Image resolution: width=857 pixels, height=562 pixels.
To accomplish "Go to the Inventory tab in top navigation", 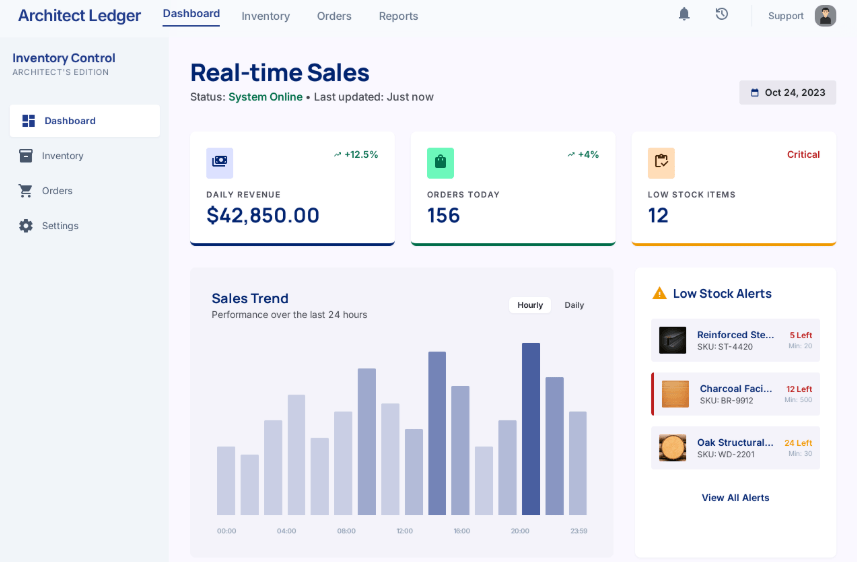I will click(265, 16).
